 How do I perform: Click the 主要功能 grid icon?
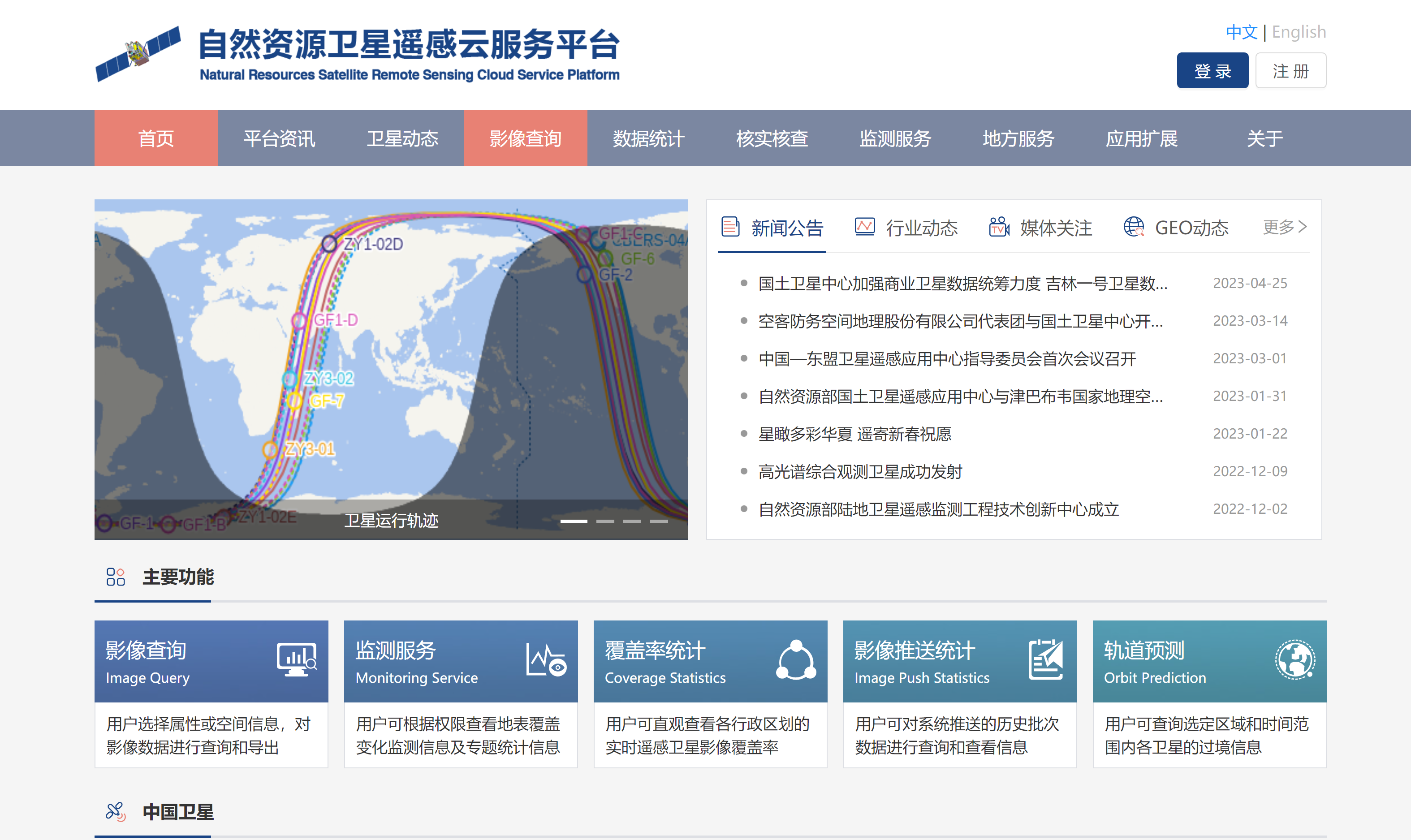(116, 577)
